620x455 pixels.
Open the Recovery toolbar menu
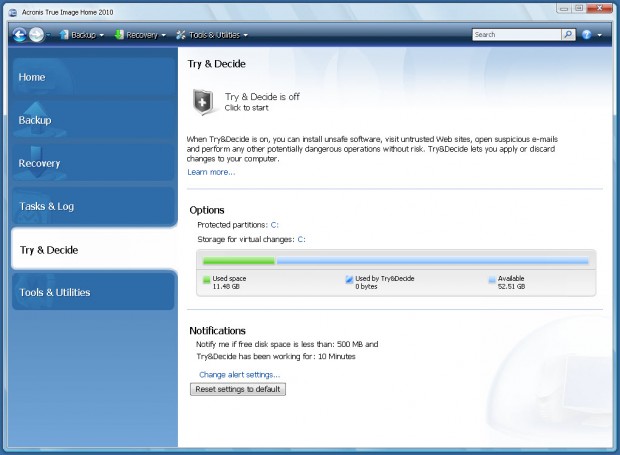click(140, 35)
